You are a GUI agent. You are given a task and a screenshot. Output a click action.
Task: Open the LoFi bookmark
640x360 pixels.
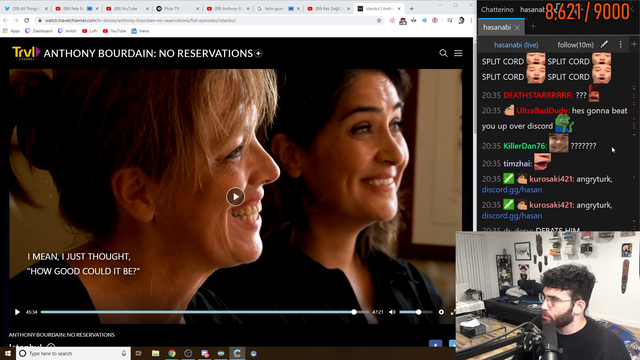(90, 31)
